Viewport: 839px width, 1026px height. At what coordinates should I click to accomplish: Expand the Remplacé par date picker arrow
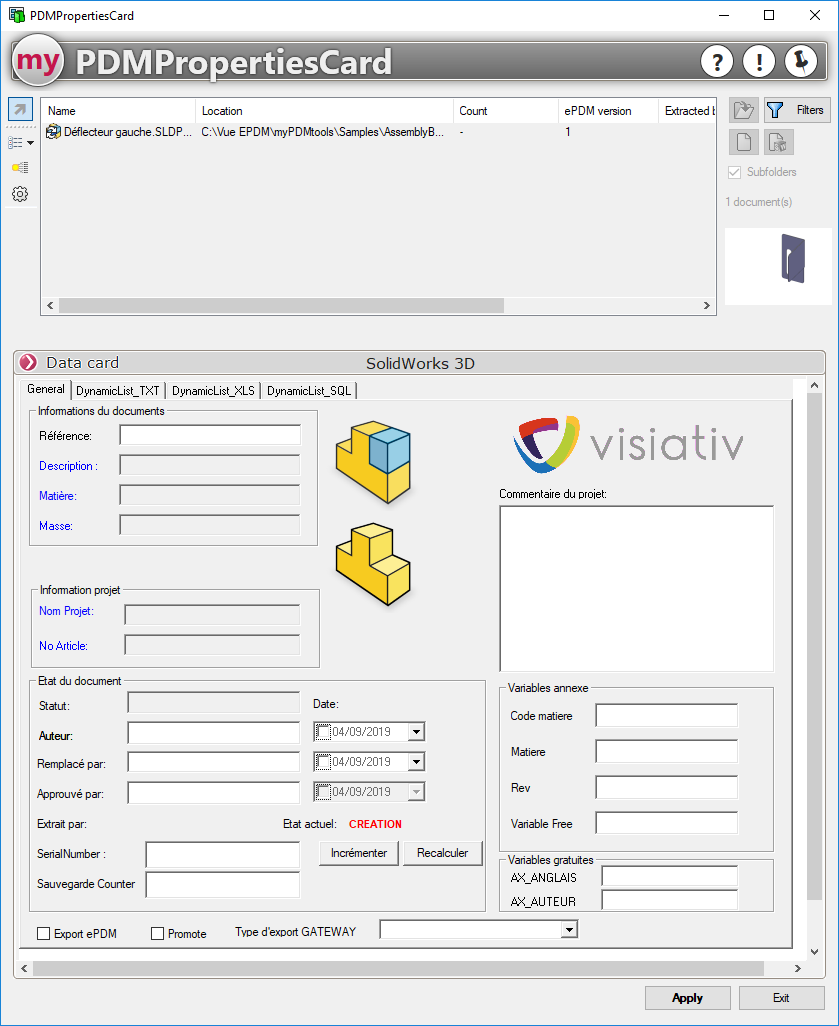coord(417,762)
